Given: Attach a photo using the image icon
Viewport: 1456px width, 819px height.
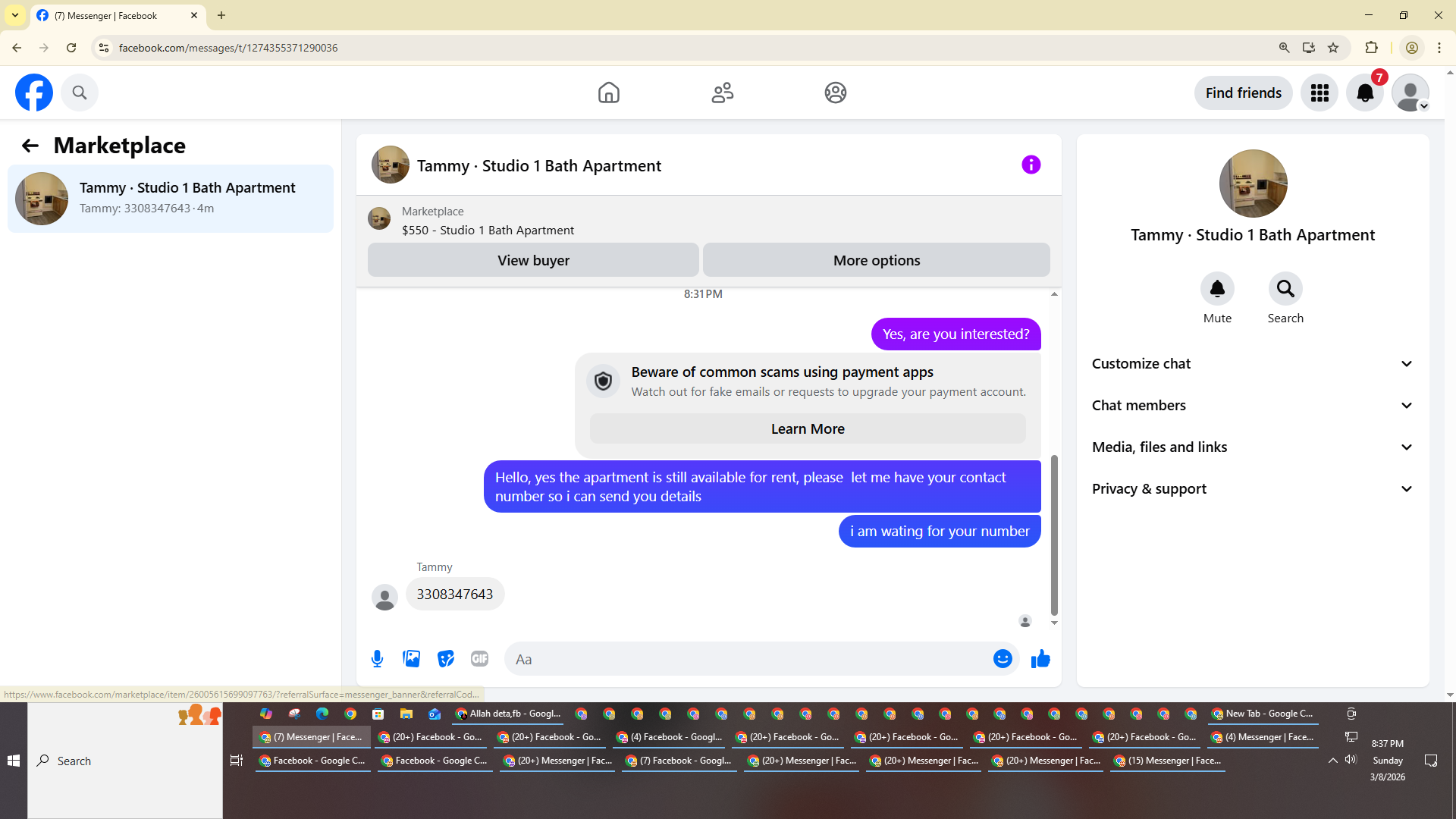Looking at the screenshot, I should point(411,659).
